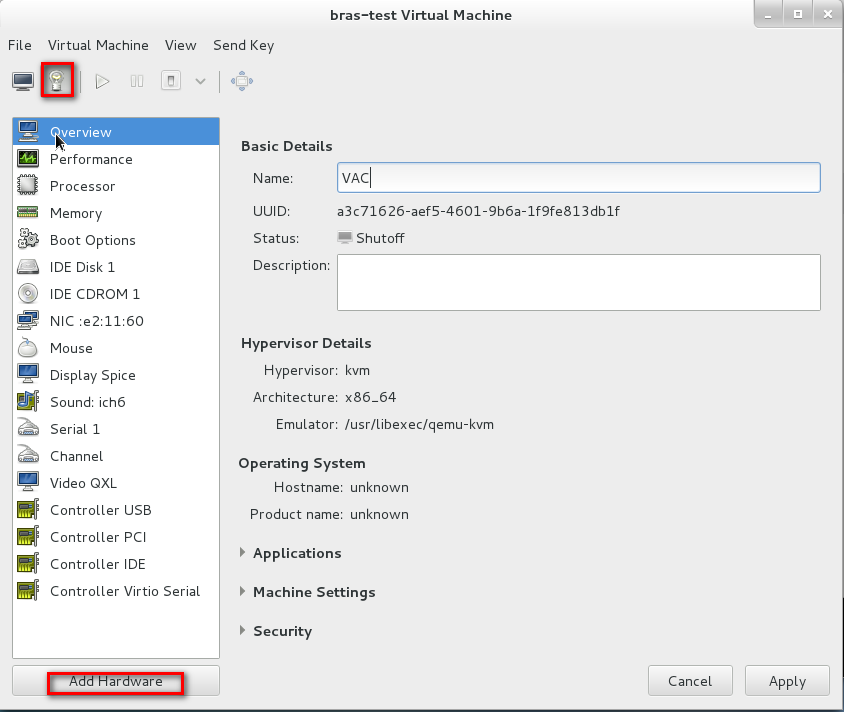Click the Controller IDE card icon
The height and width of the screenshot is (712, 844).
point(28,563)
